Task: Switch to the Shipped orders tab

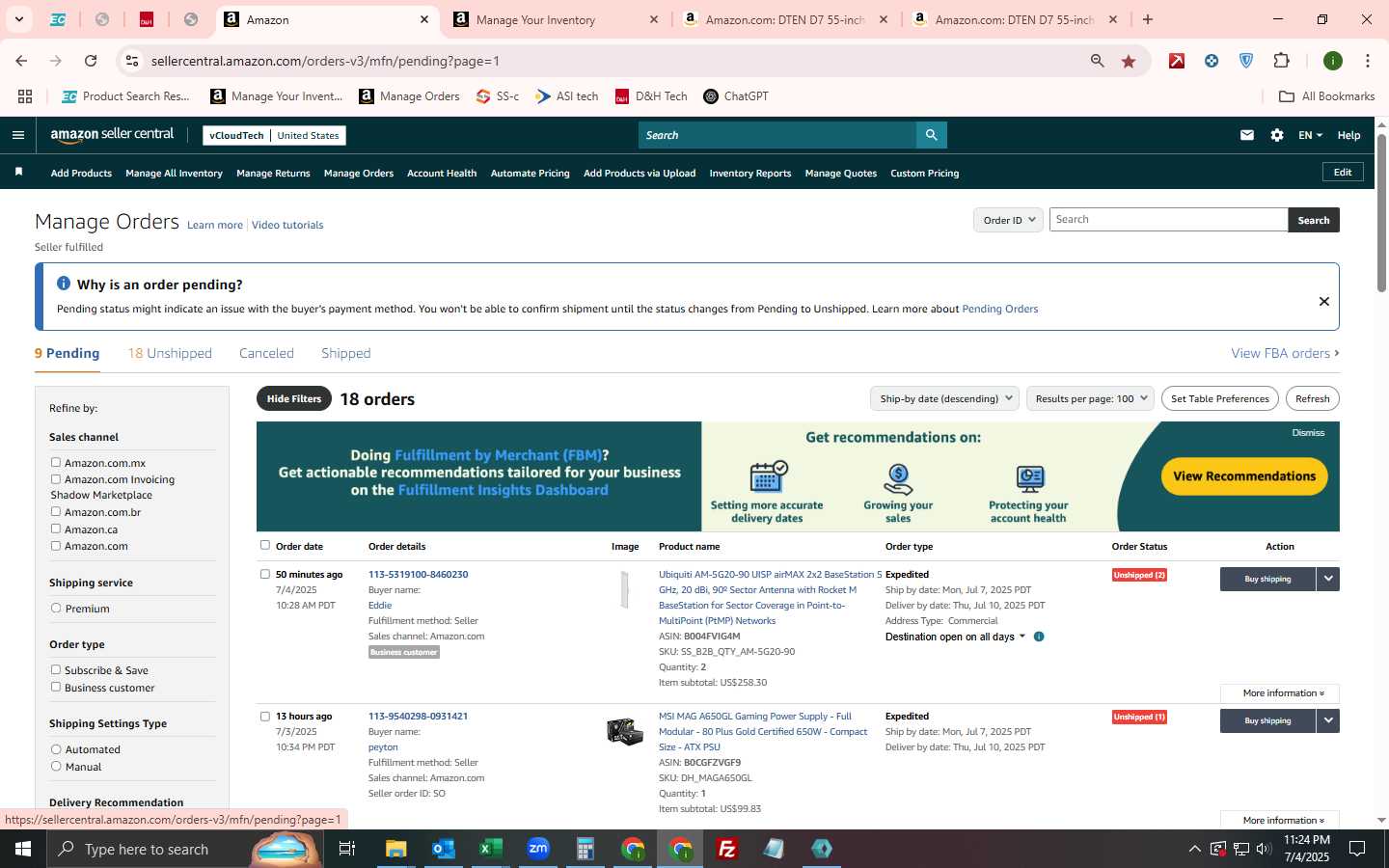Action: click(346, 353)
